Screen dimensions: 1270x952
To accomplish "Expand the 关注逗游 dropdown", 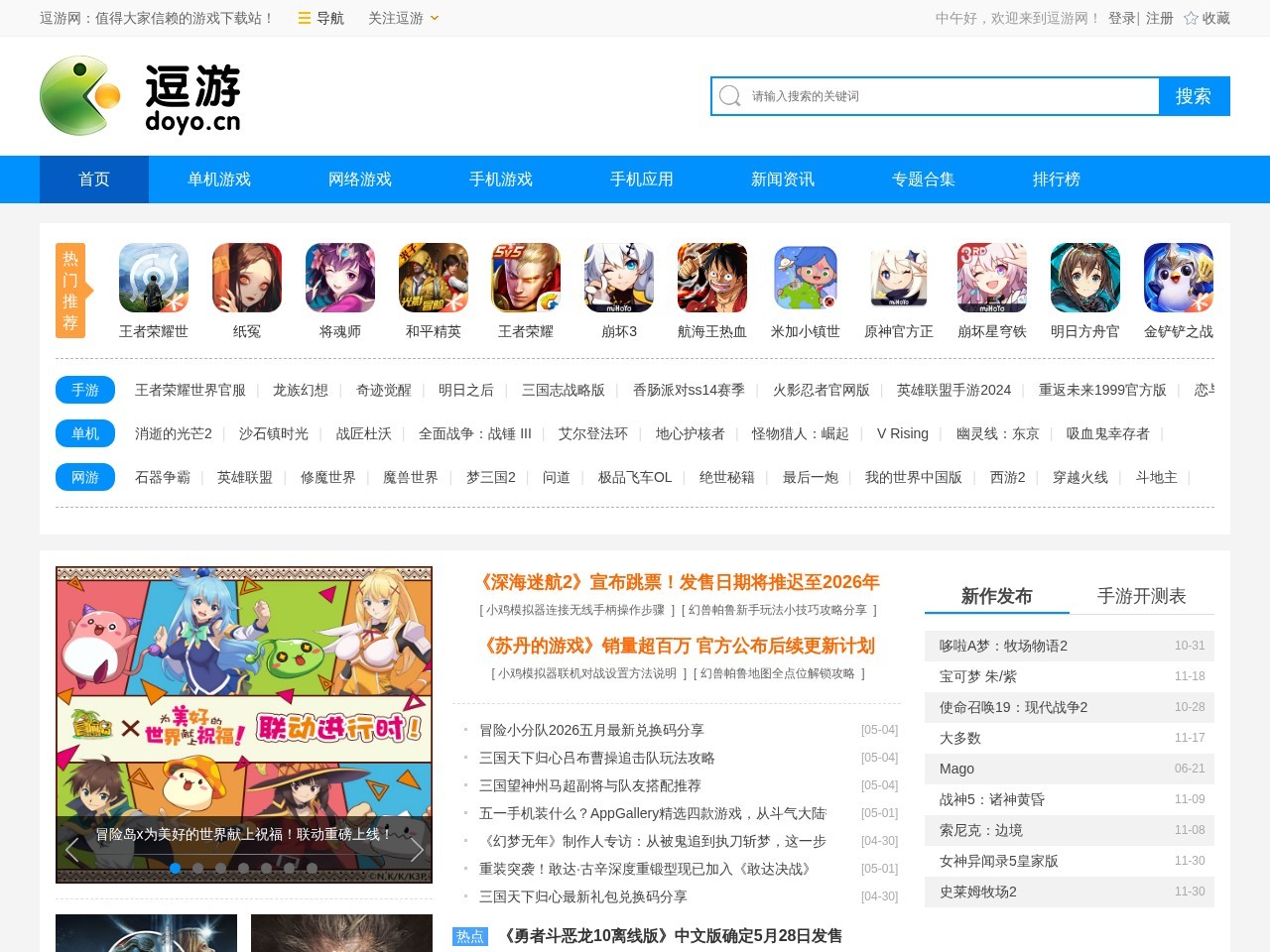I will tap(404, 18).
